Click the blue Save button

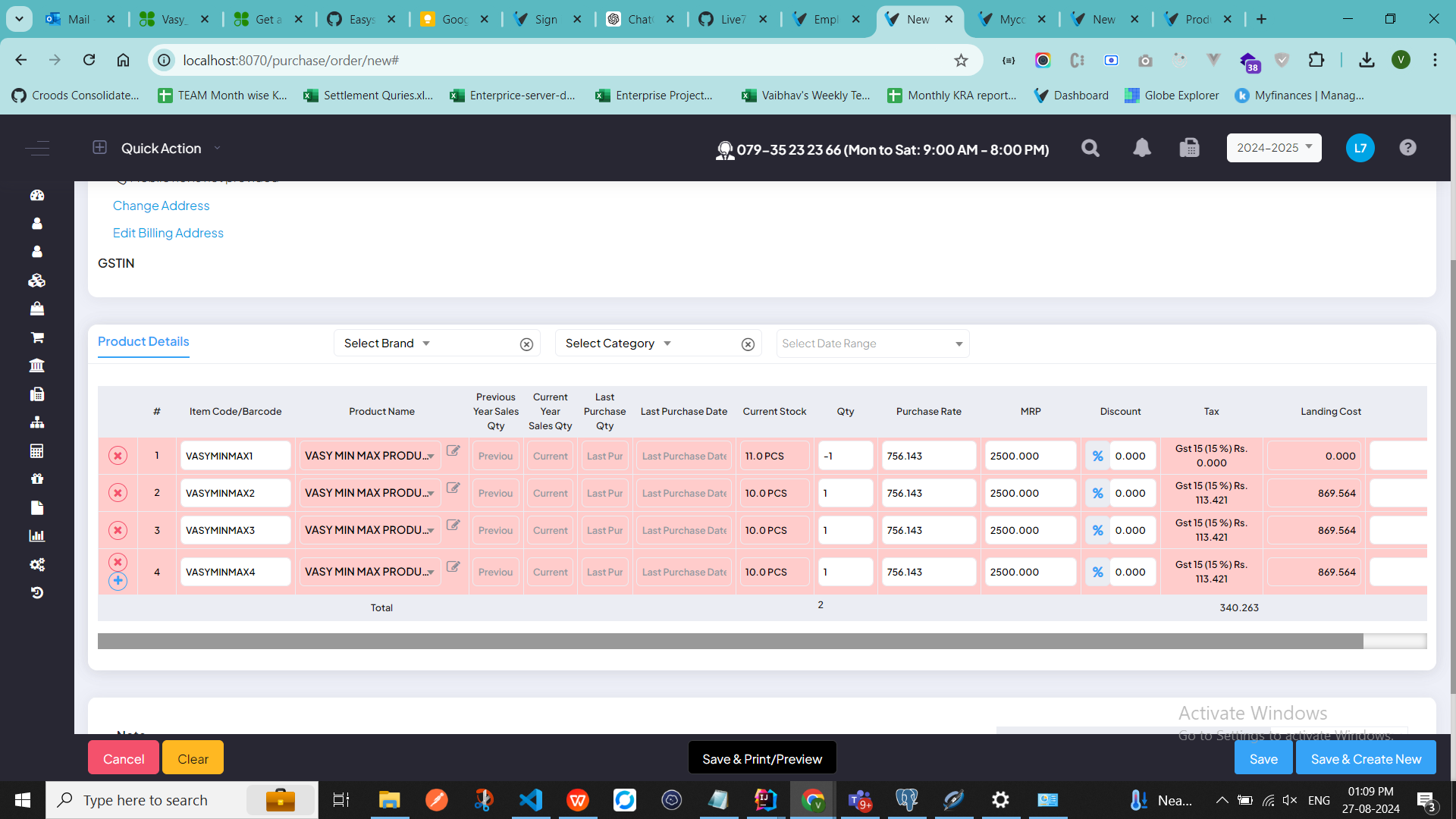coord(1263,758)
